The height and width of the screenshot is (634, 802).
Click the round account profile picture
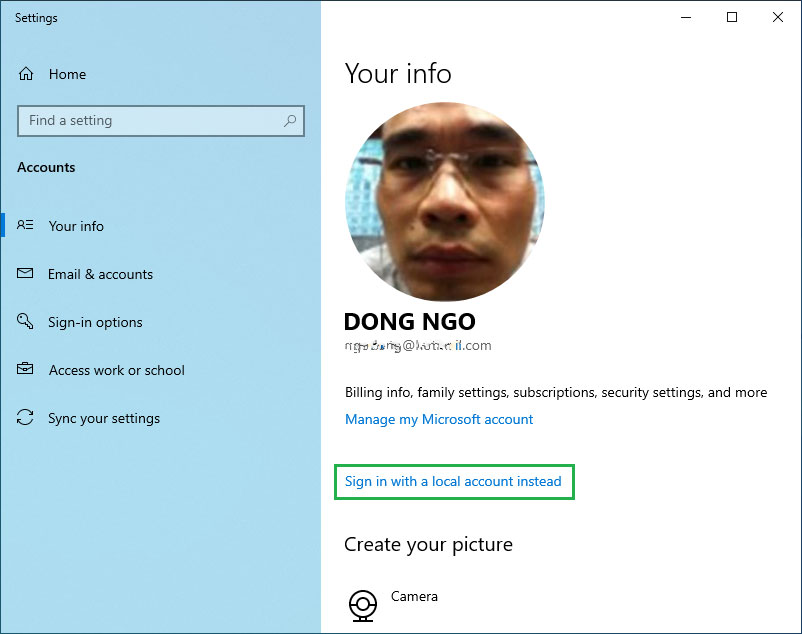445,202
